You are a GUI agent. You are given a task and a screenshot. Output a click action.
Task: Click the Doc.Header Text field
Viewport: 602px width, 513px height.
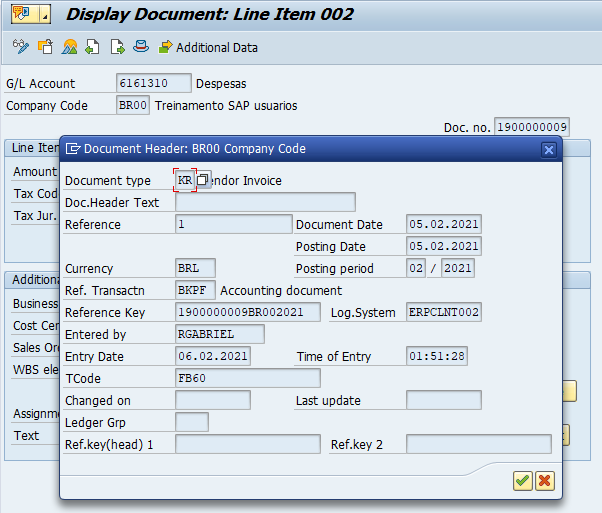click(265, 202)
